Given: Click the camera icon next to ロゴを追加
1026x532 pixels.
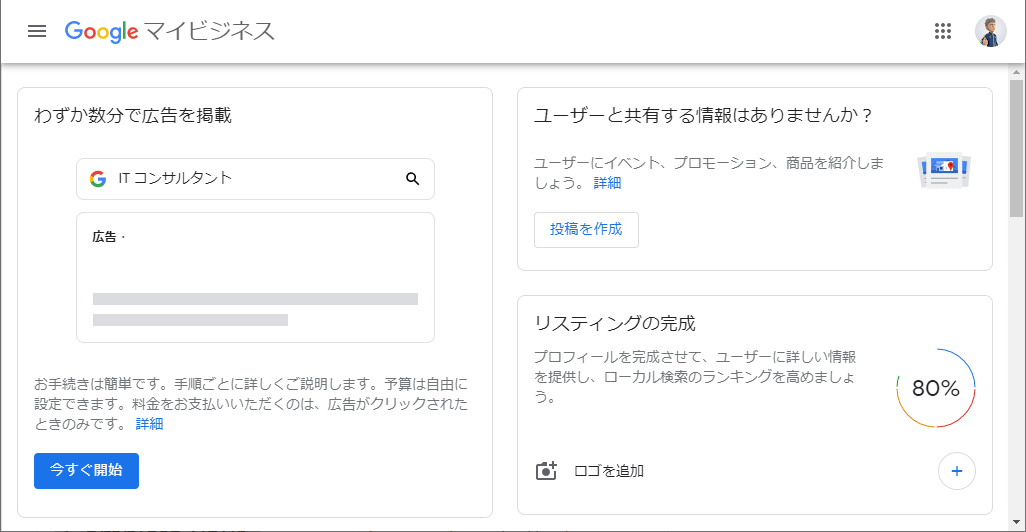Looking at the screenshot, I should pos(546,470).
